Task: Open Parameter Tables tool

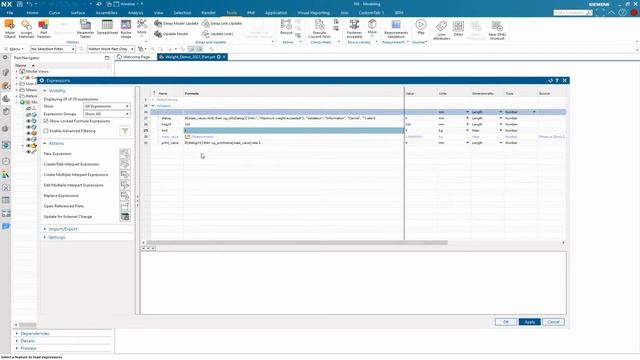Action: (x=85, y=29)
